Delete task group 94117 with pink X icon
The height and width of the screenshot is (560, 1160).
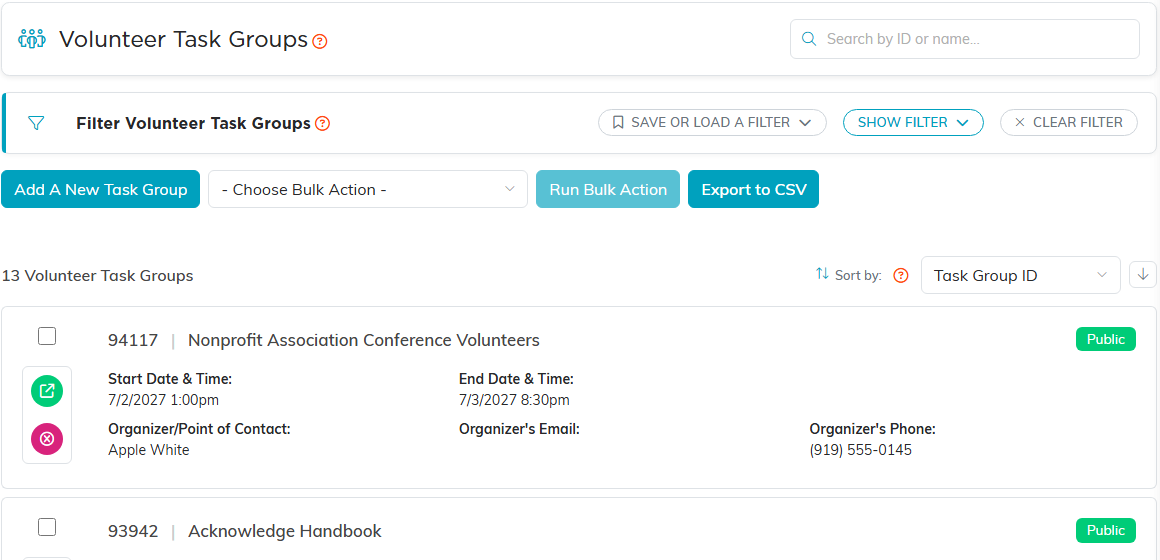47,439
